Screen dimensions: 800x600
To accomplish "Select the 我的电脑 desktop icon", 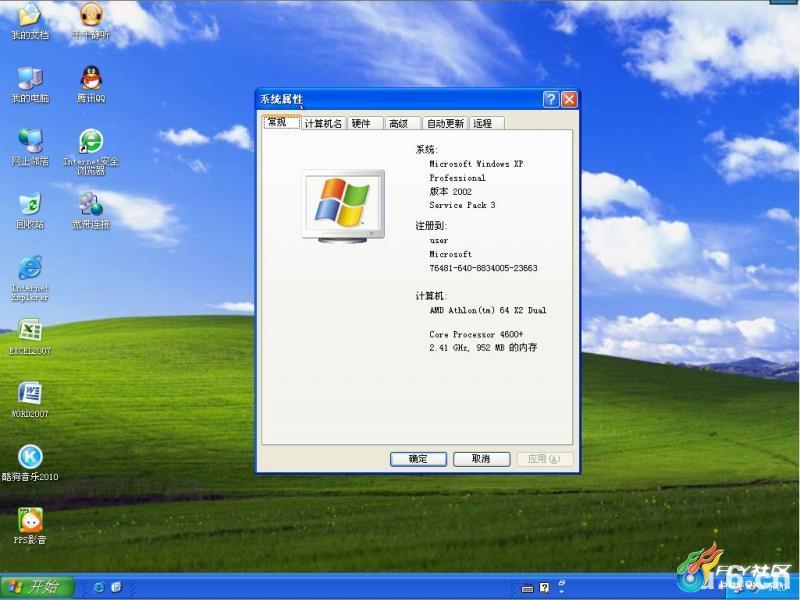I will coord(30,84).
